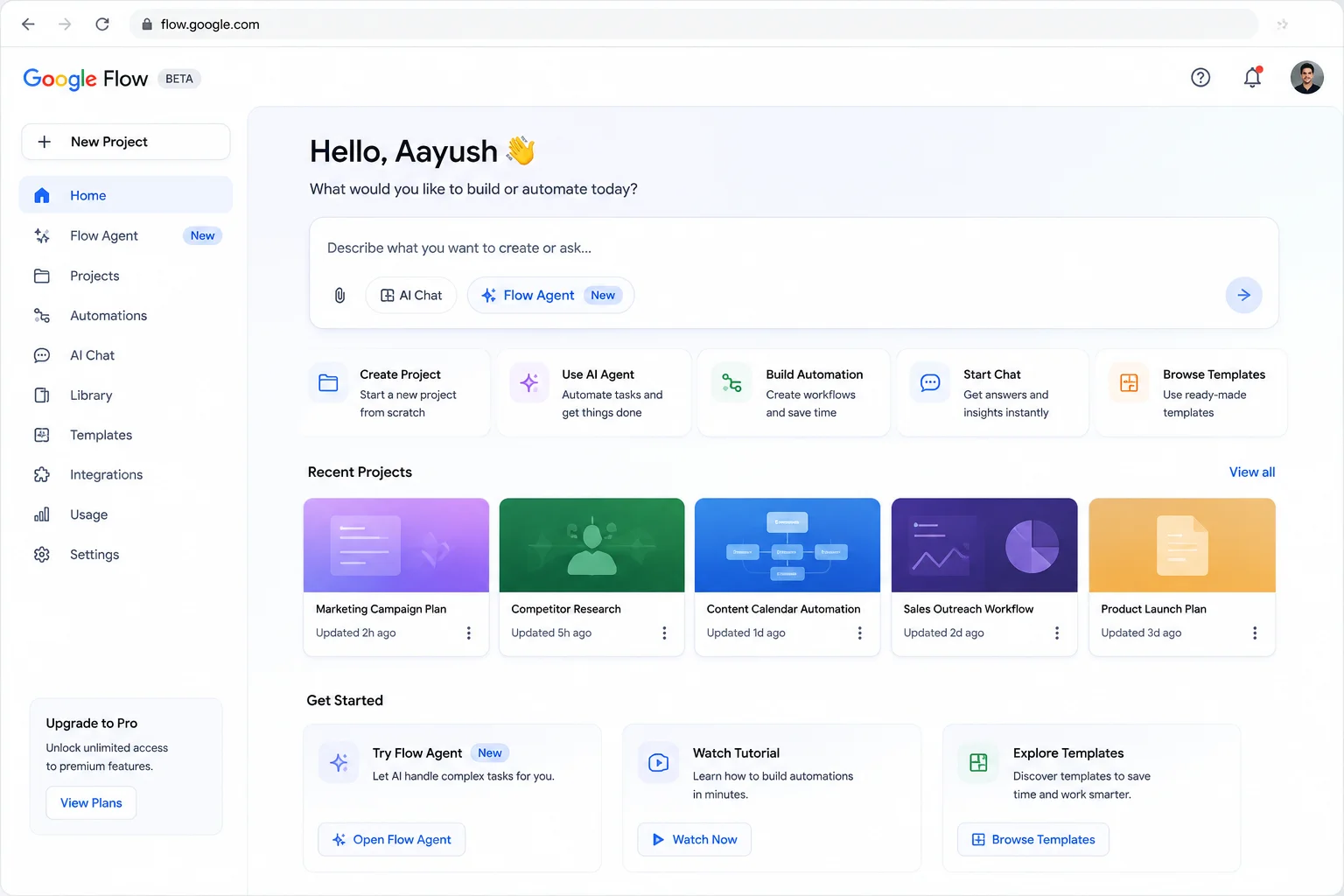This screenshot has height=896, width=1344.
Task: Open notifications bell icon
Action: (1252, 77)
